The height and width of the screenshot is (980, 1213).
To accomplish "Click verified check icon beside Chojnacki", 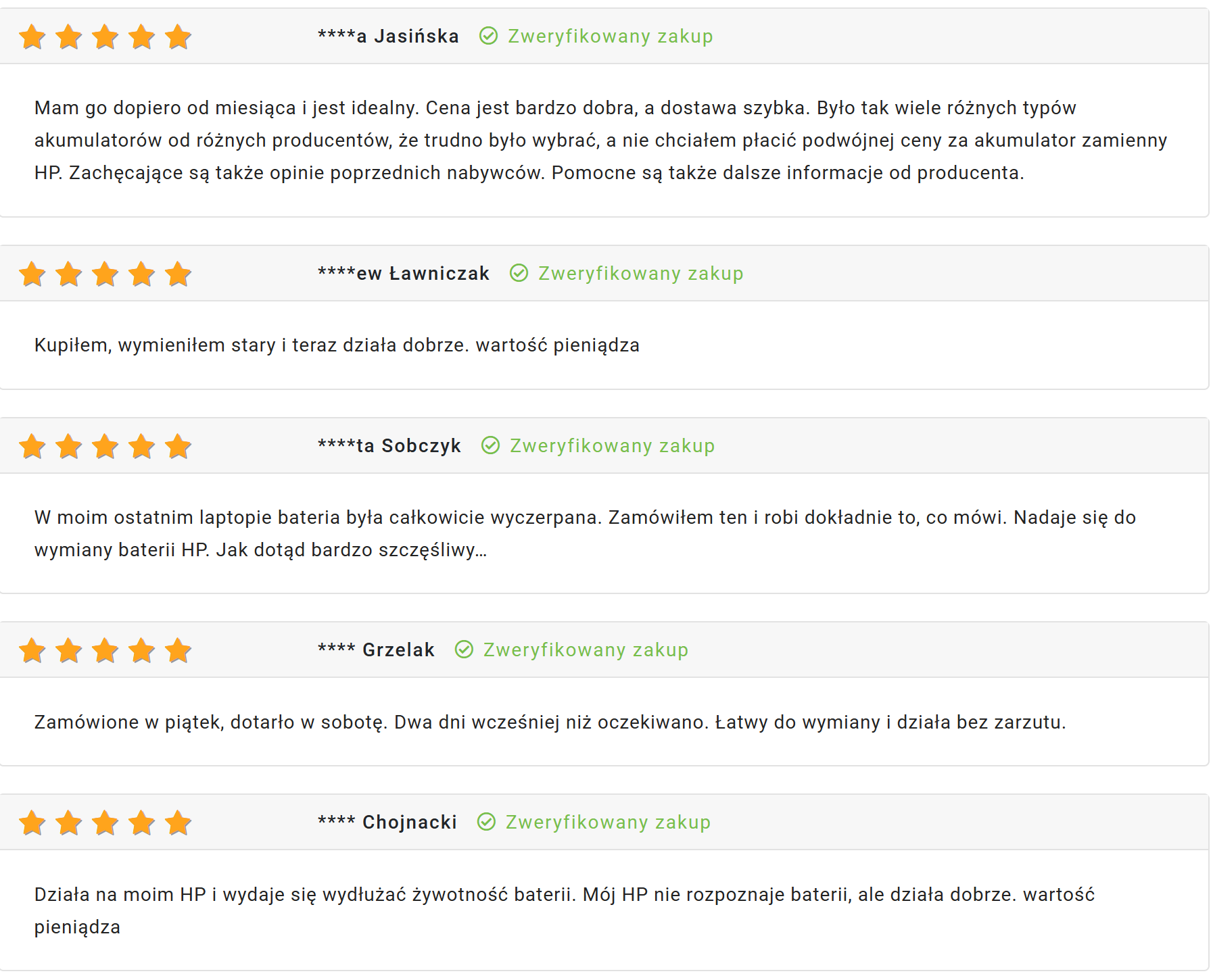I will (486, 822).
